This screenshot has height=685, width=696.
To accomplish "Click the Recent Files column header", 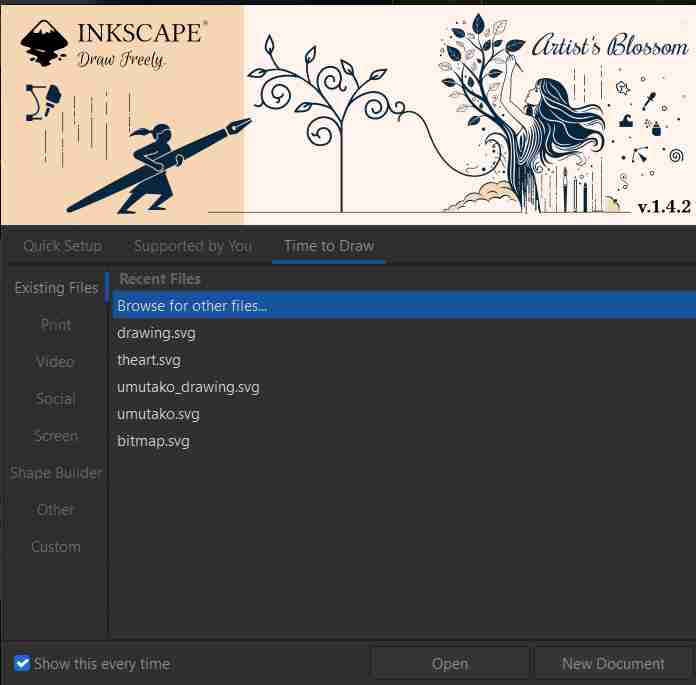I will click(160, 279).
